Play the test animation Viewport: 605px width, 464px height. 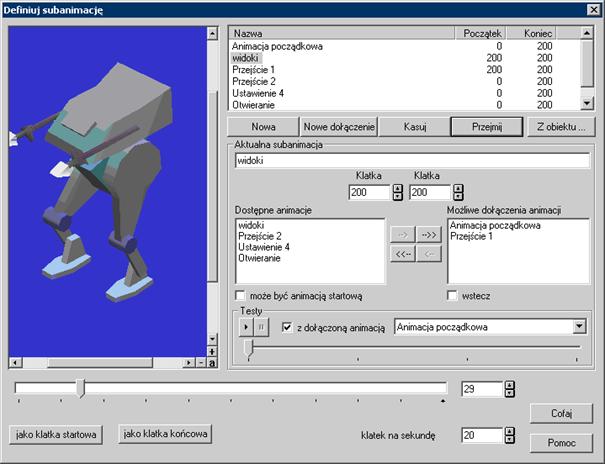(246, 327)
